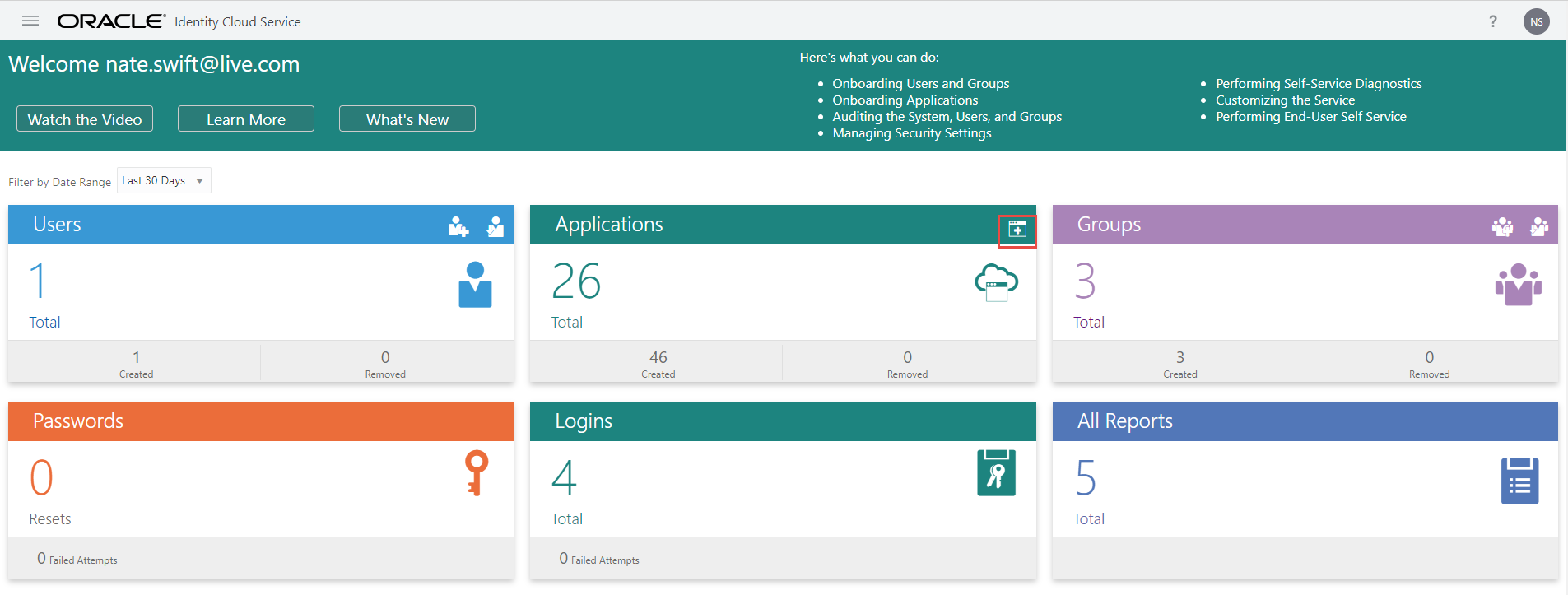
Task: Click the 4 total logins count
Action: [x=564, y=478]
